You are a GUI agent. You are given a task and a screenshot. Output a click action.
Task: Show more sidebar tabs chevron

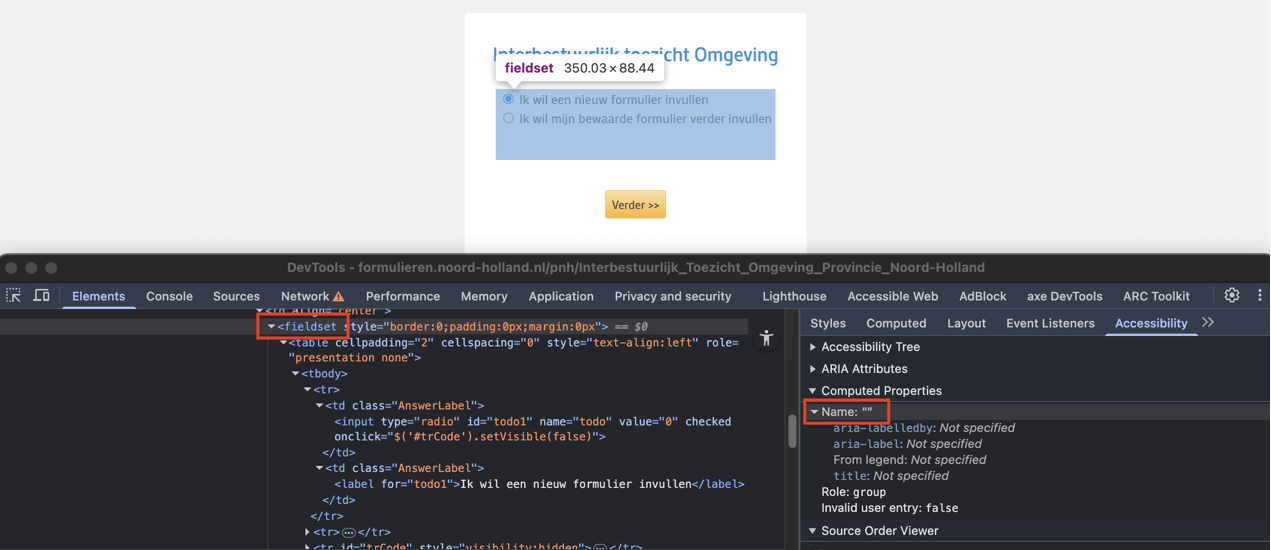pos(1208,323)
